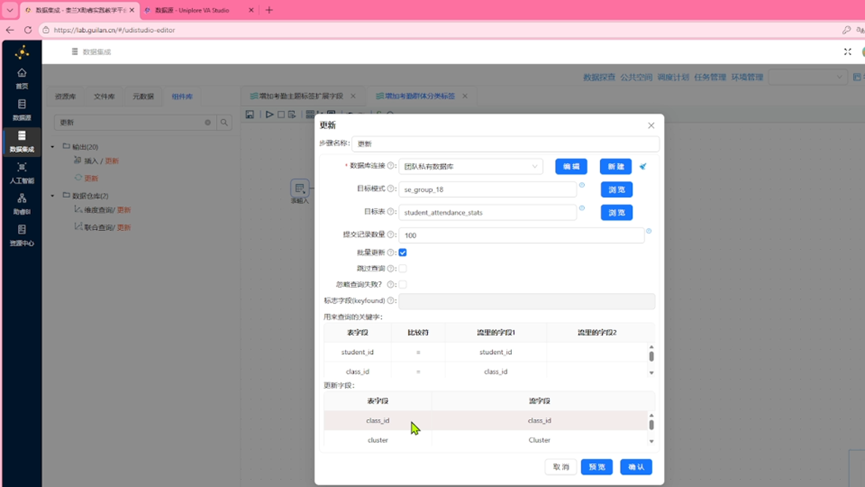Open 首页 home icon in left sidebar

(x=22, y=78)
